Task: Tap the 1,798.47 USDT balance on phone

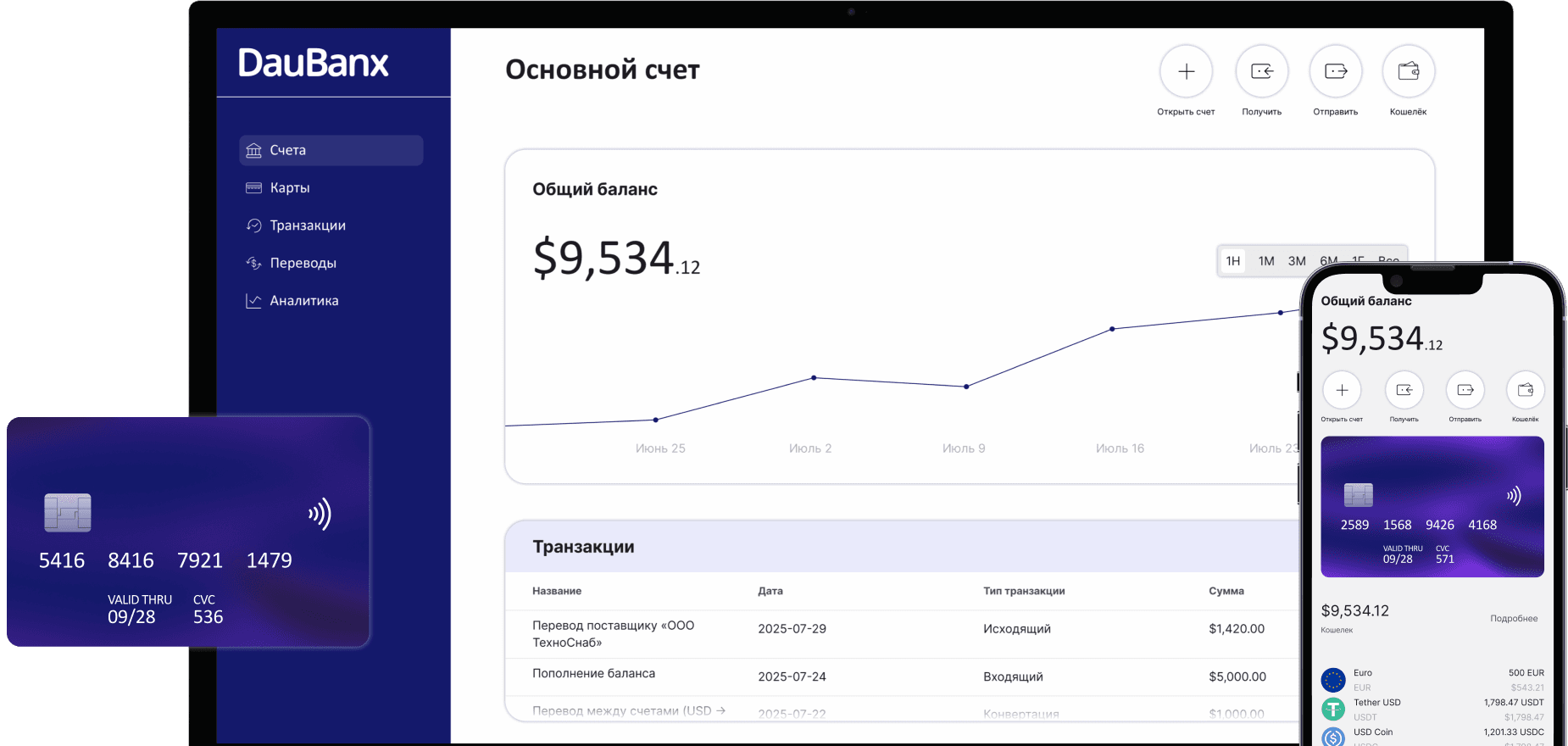Action: tap(1514, 703)
